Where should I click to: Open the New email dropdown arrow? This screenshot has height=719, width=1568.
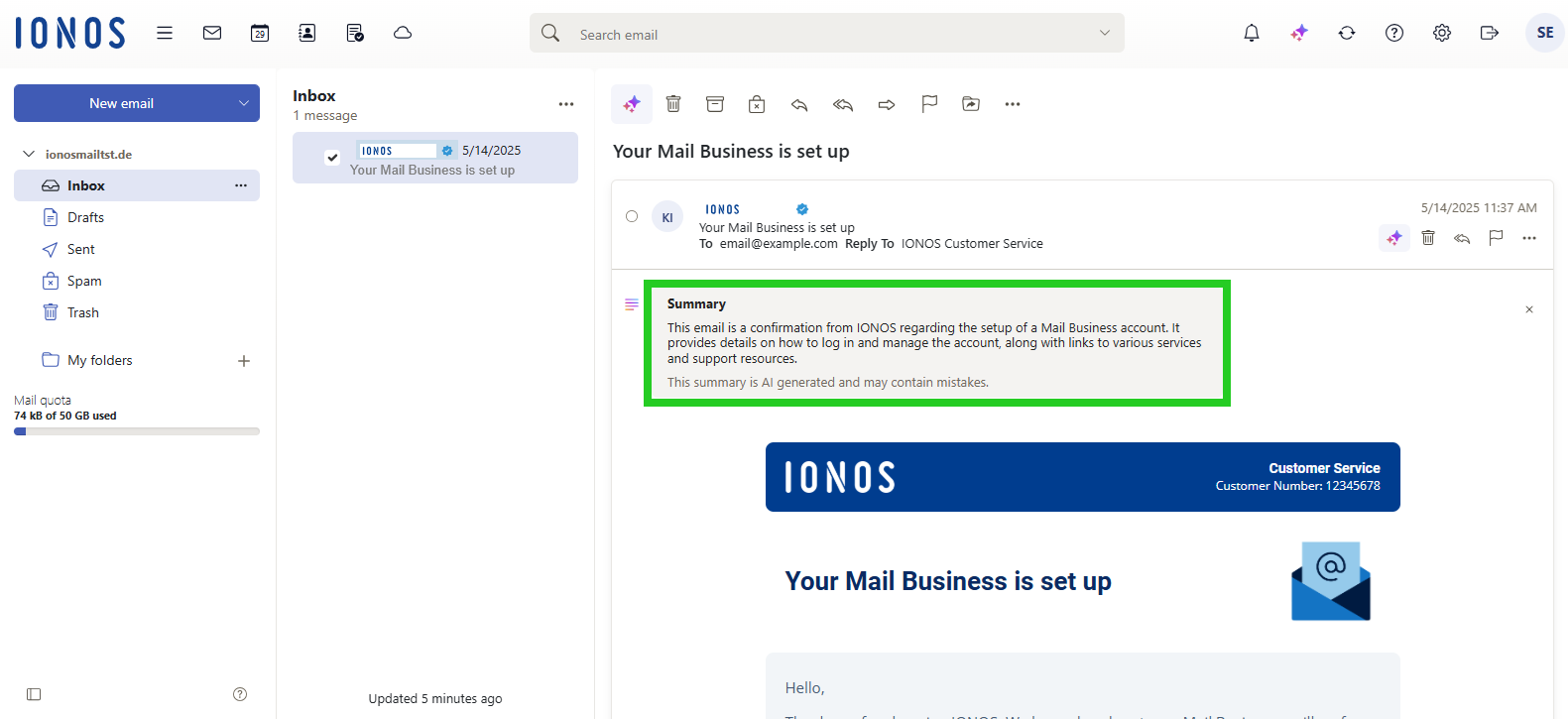tap(244, 103)
